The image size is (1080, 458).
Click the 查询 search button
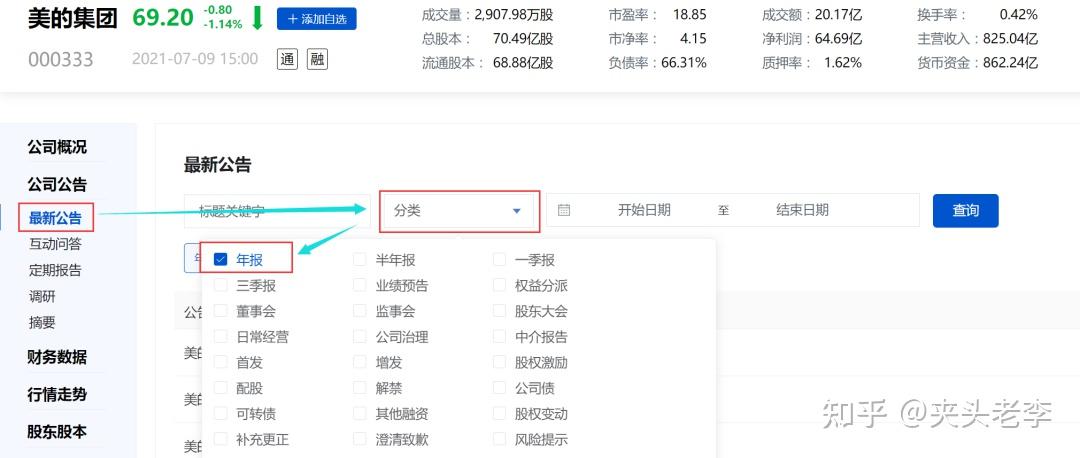(x=965, y=210)
